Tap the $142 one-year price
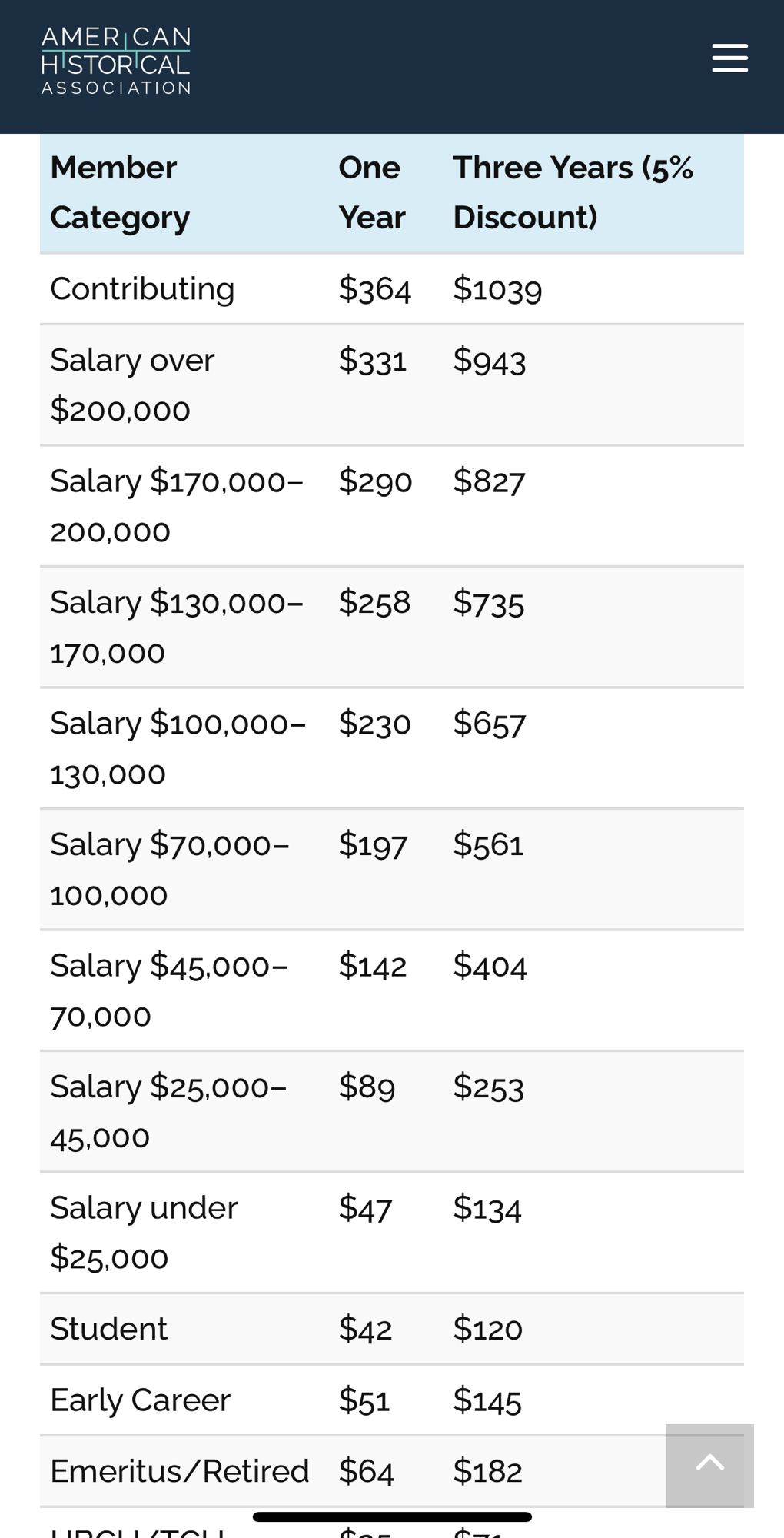 click(372, 966)
